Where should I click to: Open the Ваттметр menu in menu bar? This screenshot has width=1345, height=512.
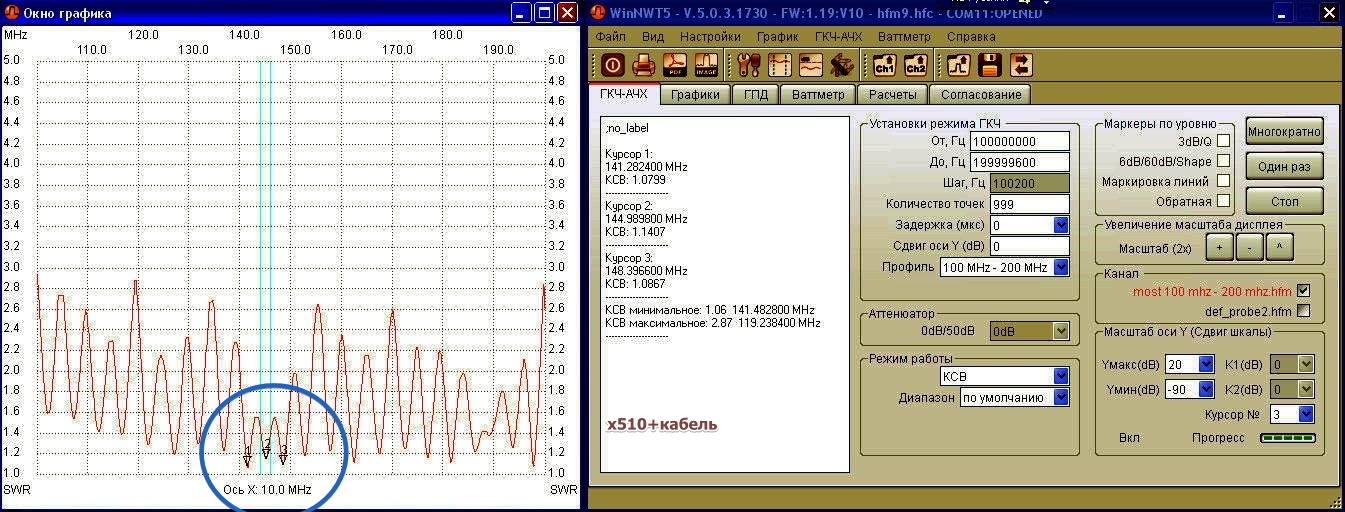904,37
